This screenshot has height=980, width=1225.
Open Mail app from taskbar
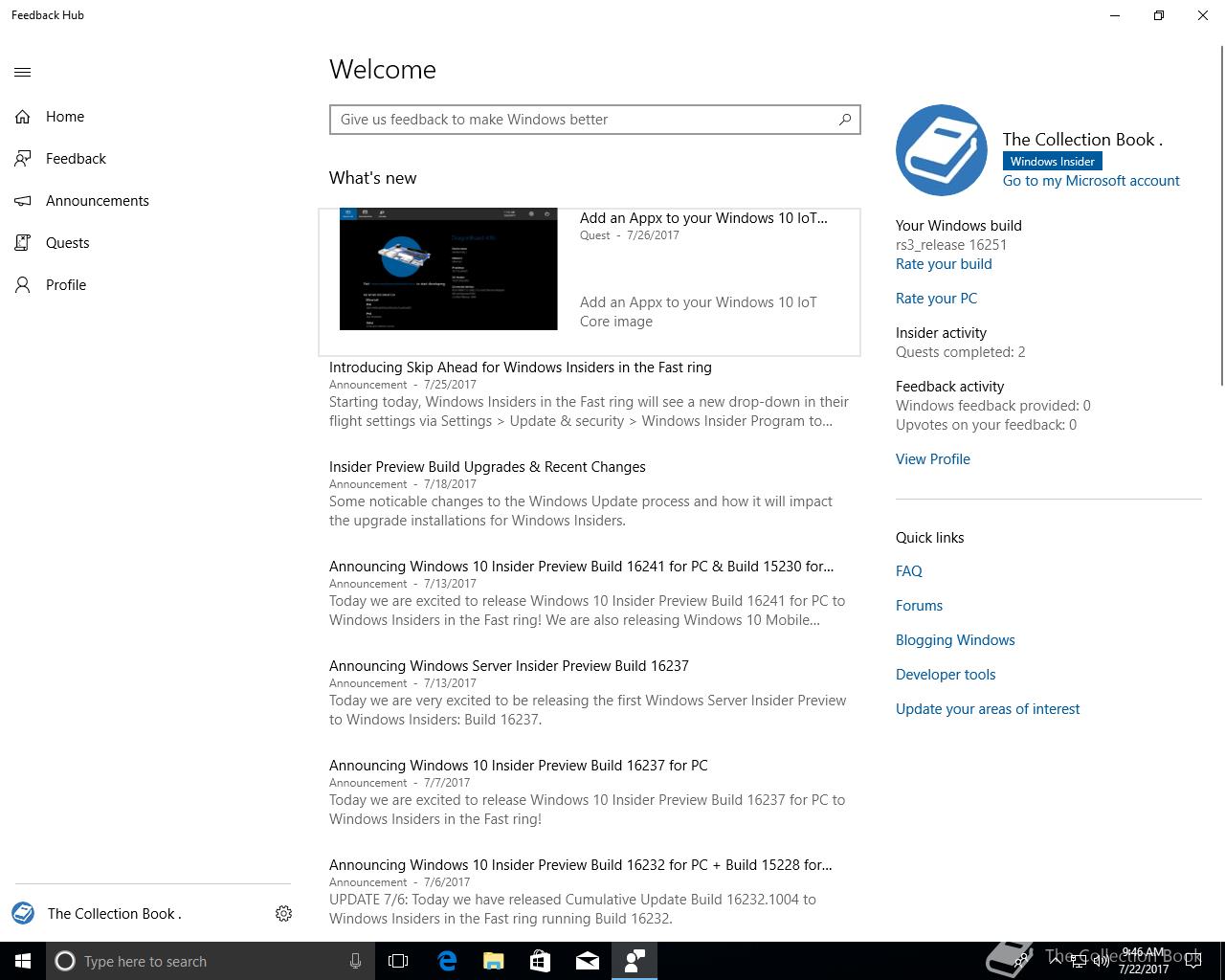588,961
